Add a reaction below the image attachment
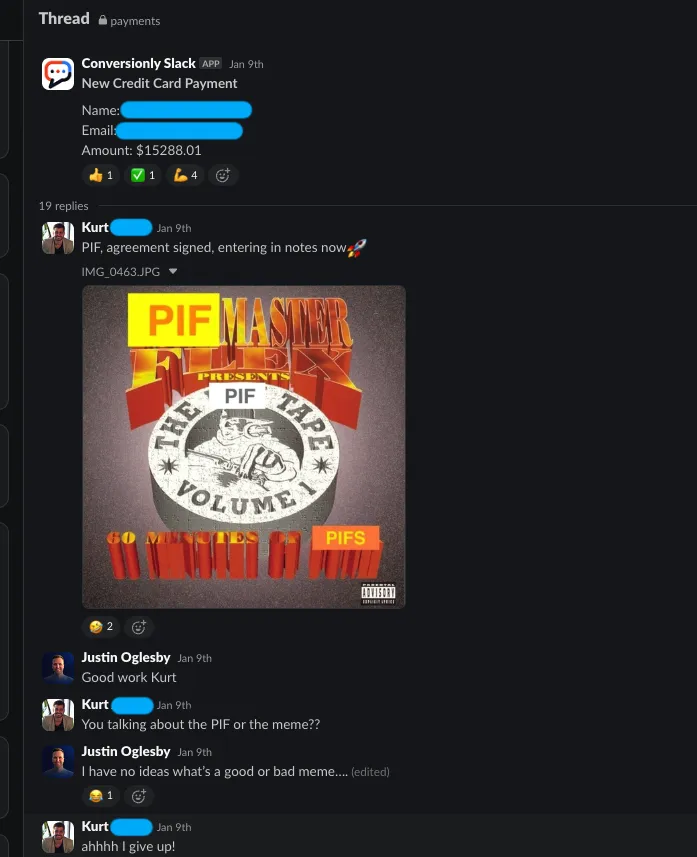The height and width of the screenshot is (857, 697). 139,627
